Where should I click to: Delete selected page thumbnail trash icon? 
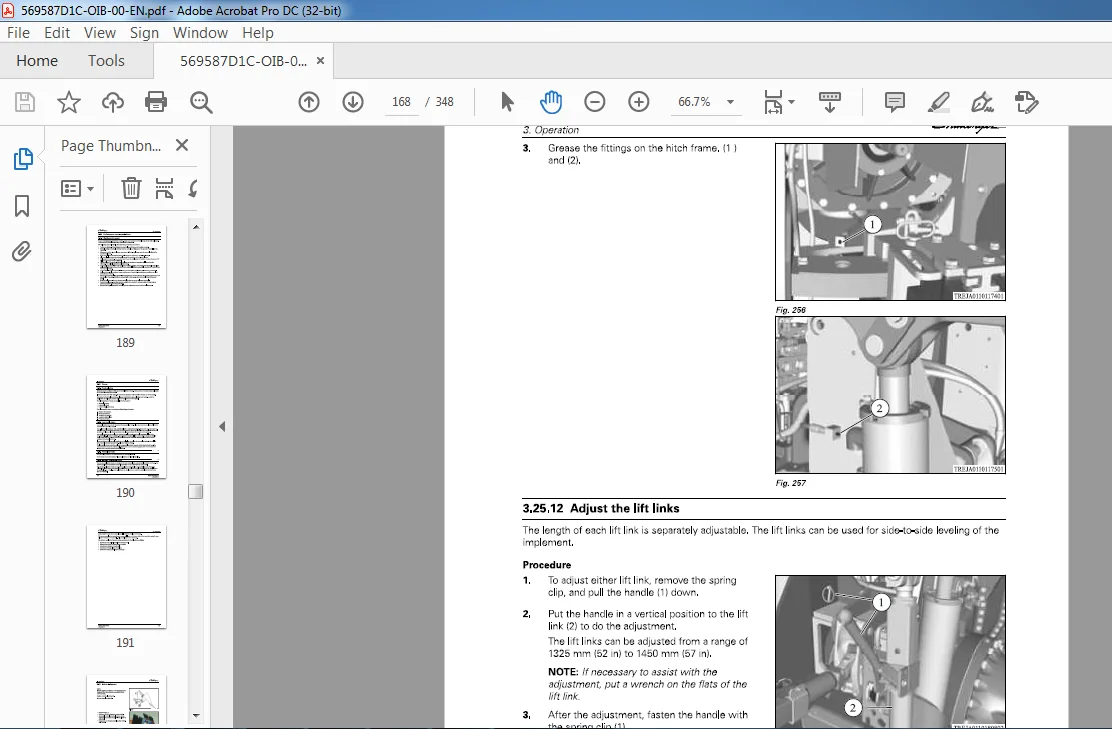click(131, 189)
